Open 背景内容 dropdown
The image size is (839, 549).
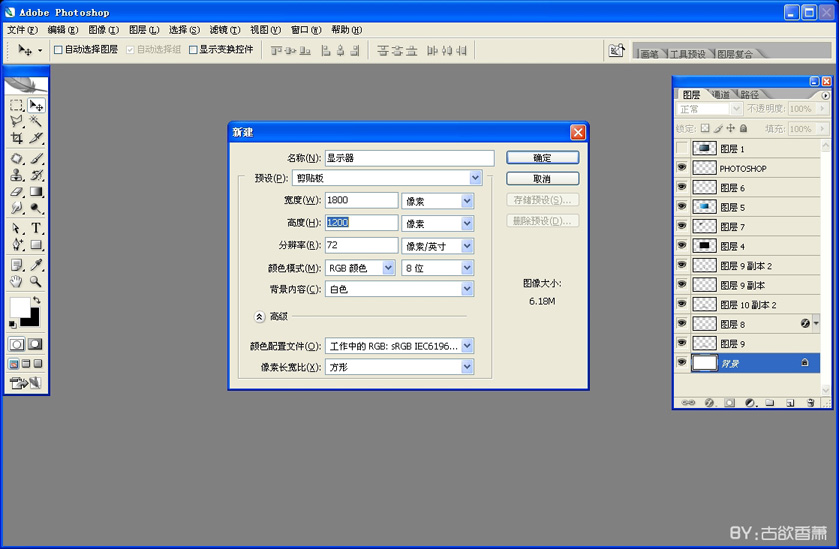pos(467,289)
